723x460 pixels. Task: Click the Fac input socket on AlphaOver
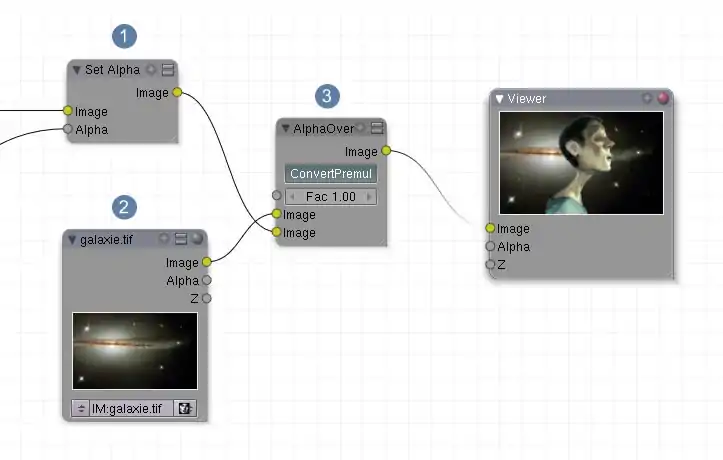[x=277, y=195]
